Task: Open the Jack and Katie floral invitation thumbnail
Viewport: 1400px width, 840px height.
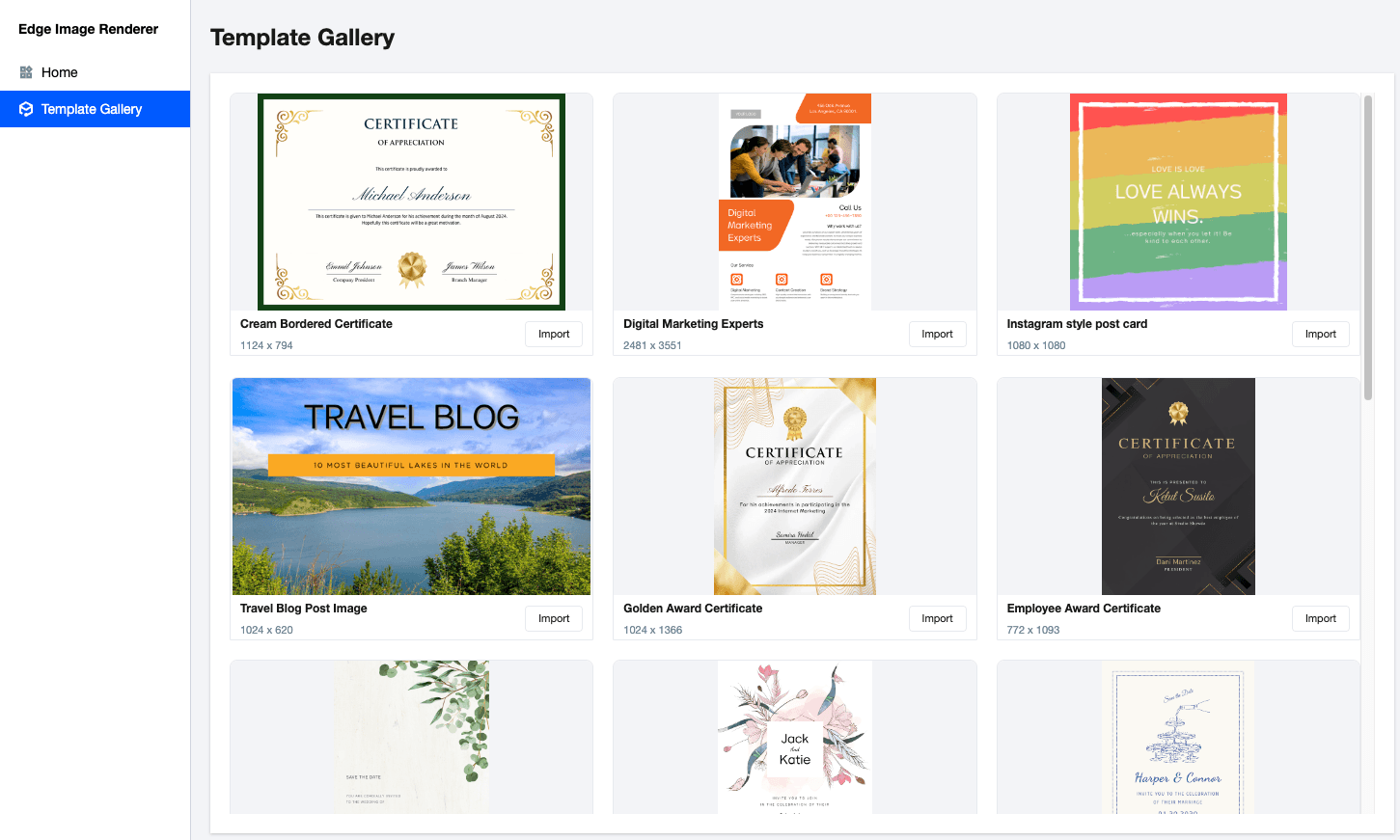Action: (x=795, y=737)
